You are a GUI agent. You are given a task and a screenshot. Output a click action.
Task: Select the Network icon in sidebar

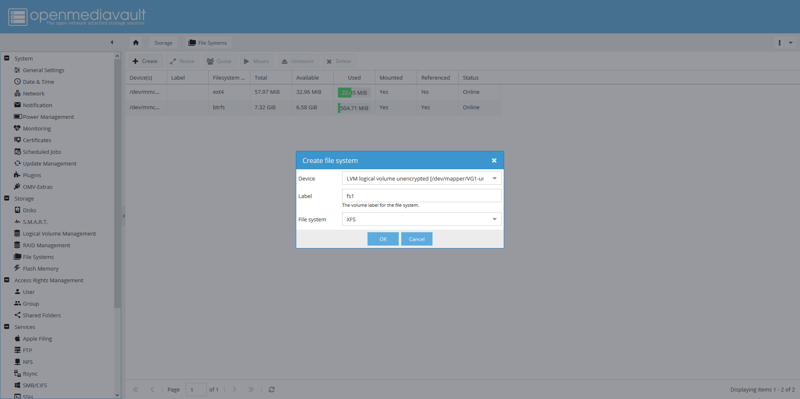17,93
